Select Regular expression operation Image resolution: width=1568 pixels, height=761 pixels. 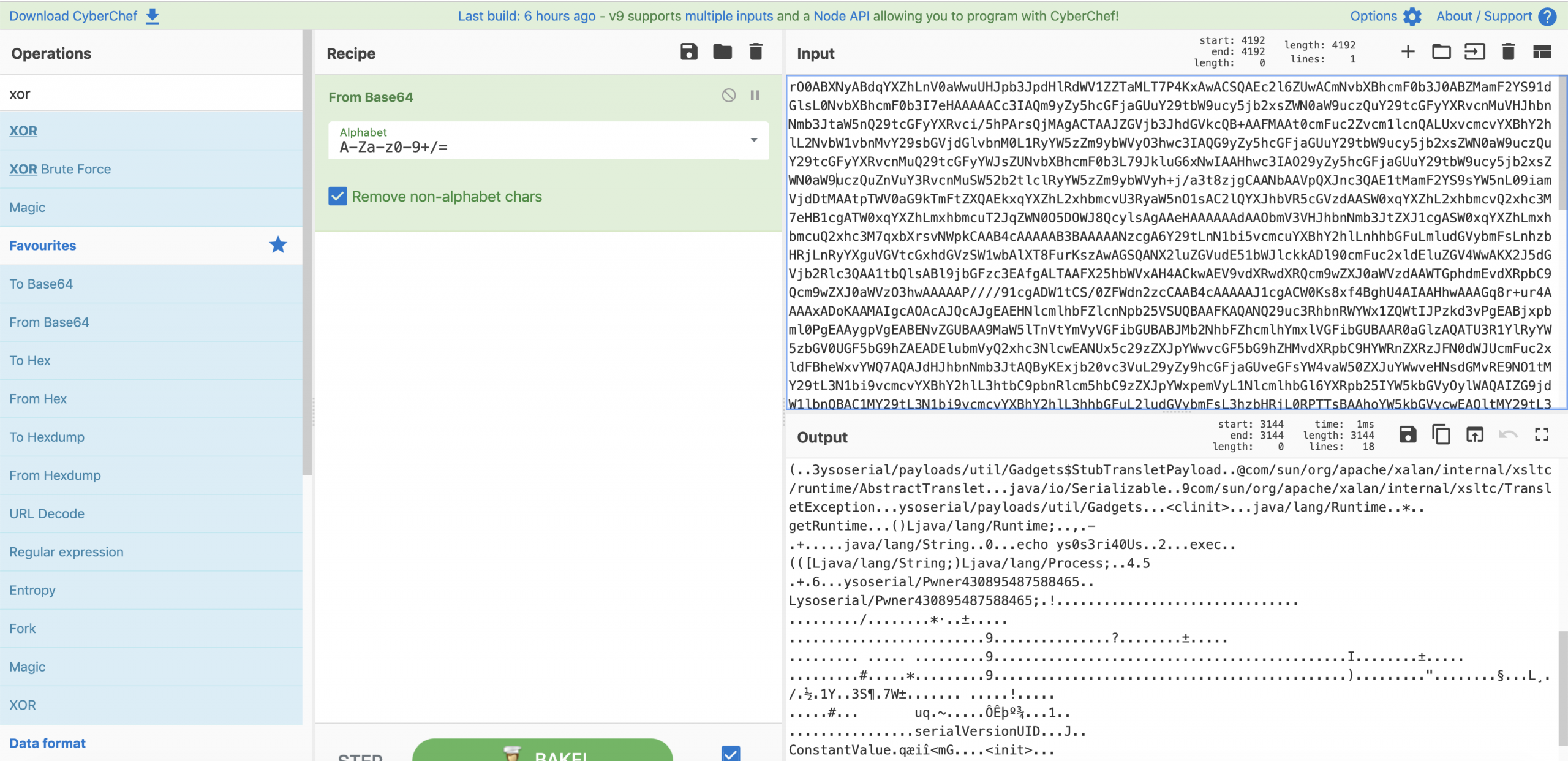tap(151, 552)
